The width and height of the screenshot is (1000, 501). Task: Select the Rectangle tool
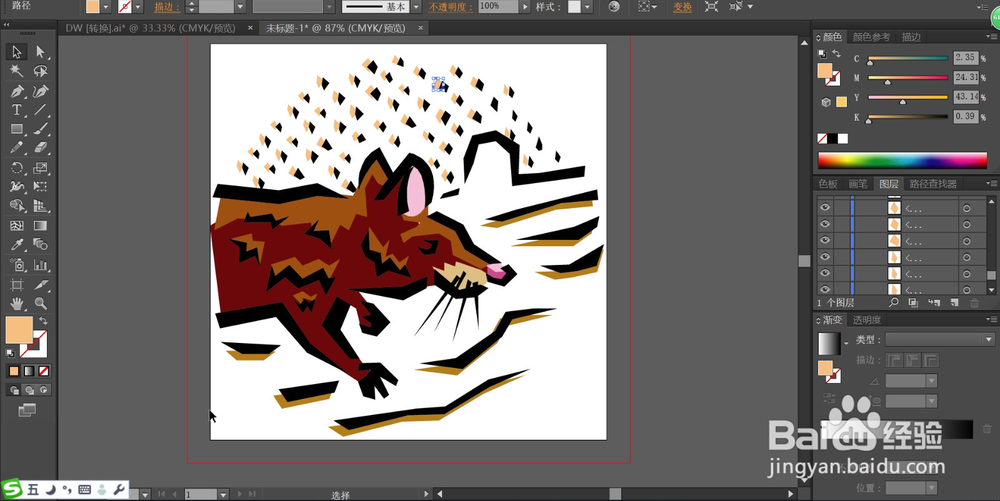17,129
